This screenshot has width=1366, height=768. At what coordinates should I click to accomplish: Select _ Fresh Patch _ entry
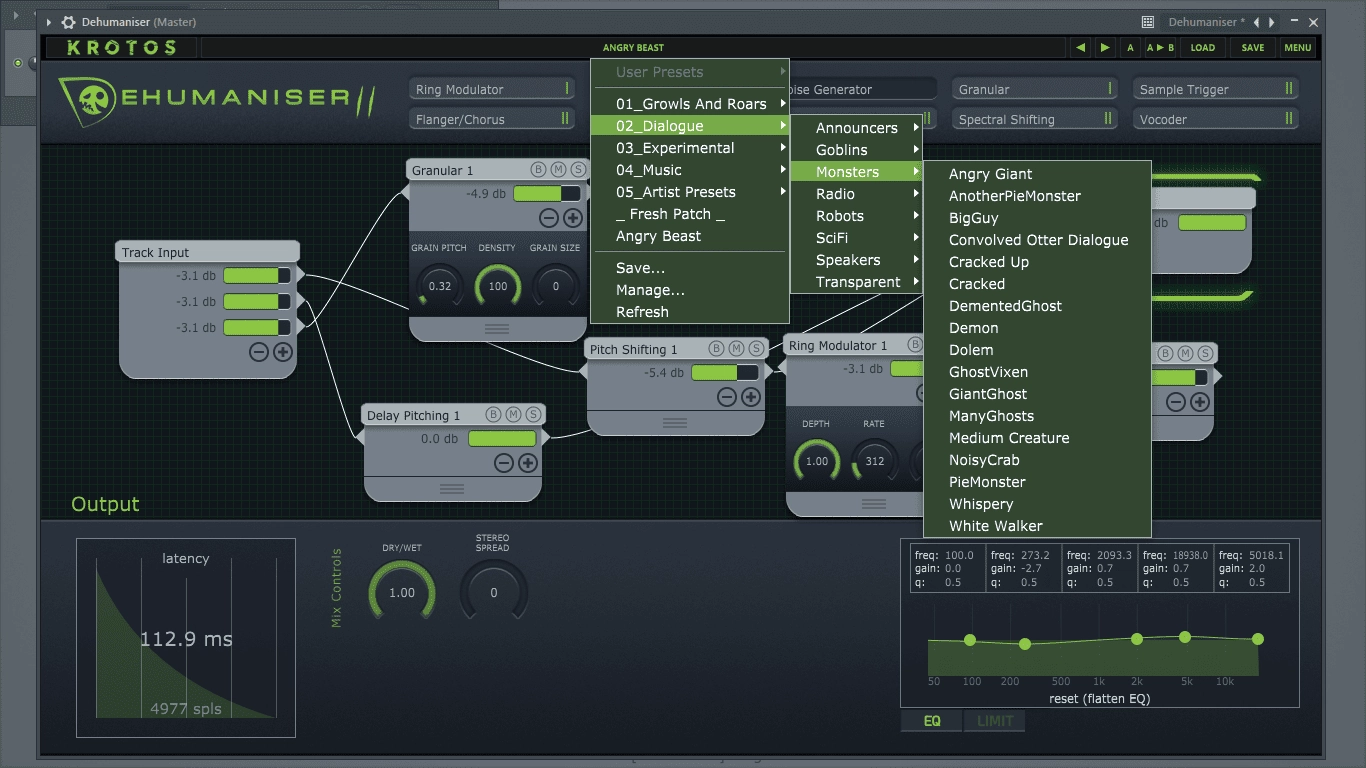(x=690, y=214)
